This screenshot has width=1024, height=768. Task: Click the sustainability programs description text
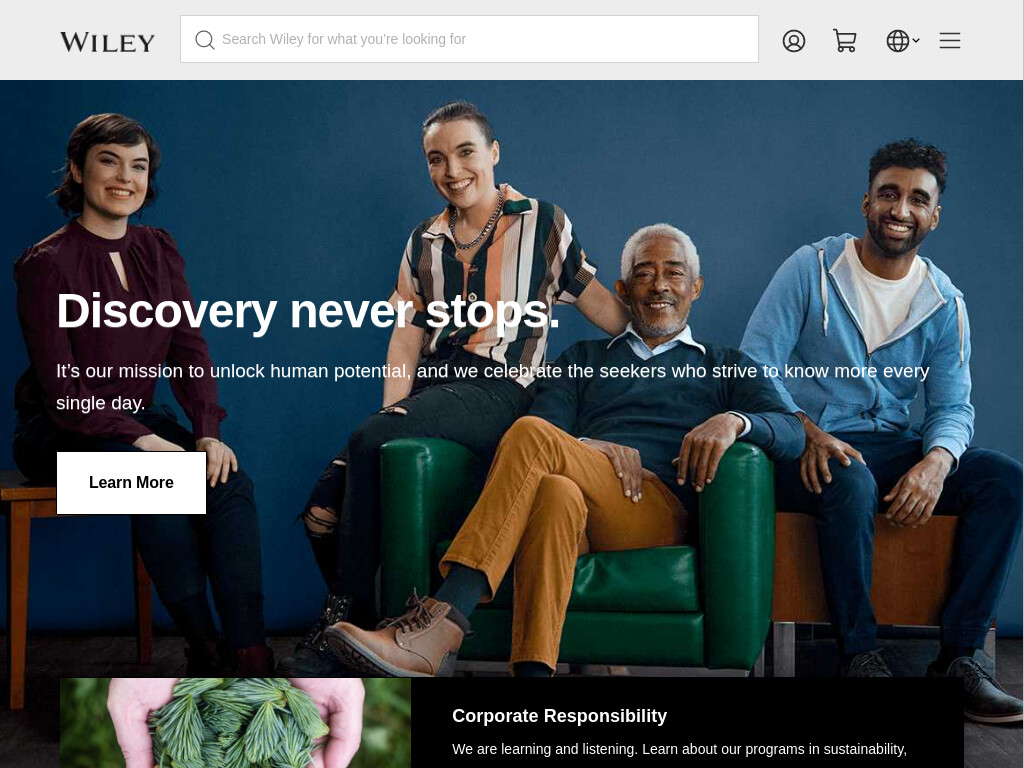click(x=679, y=749)
